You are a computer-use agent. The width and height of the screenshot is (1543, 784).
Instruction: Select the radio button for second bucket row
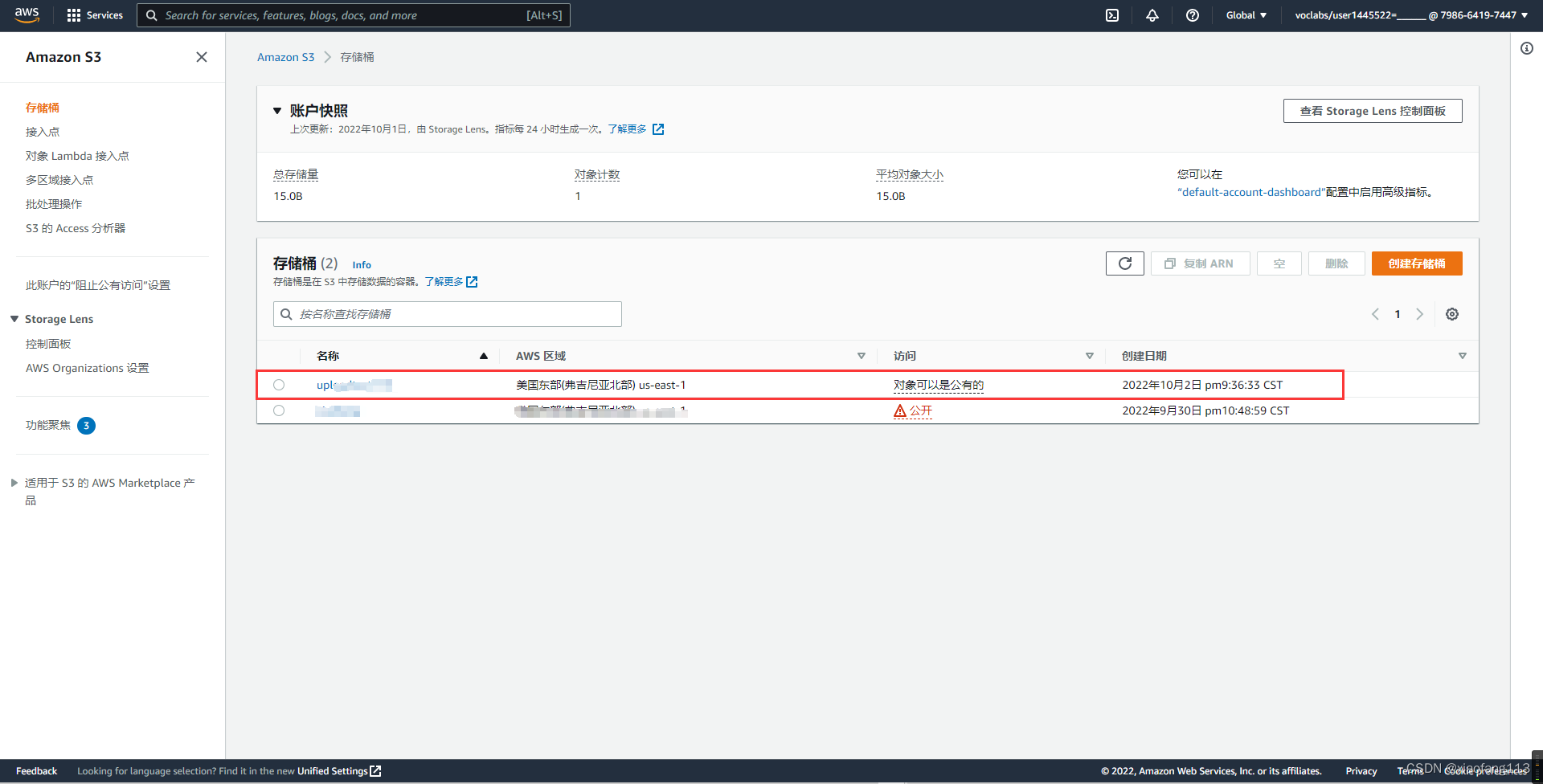pyautogui.click(x=279, y=410)
